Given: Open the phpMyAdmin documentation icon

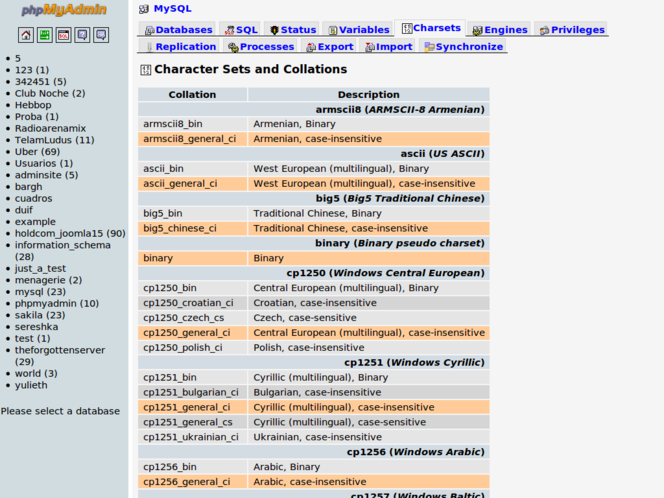Looking at the screenshot, I should [82, 35].
